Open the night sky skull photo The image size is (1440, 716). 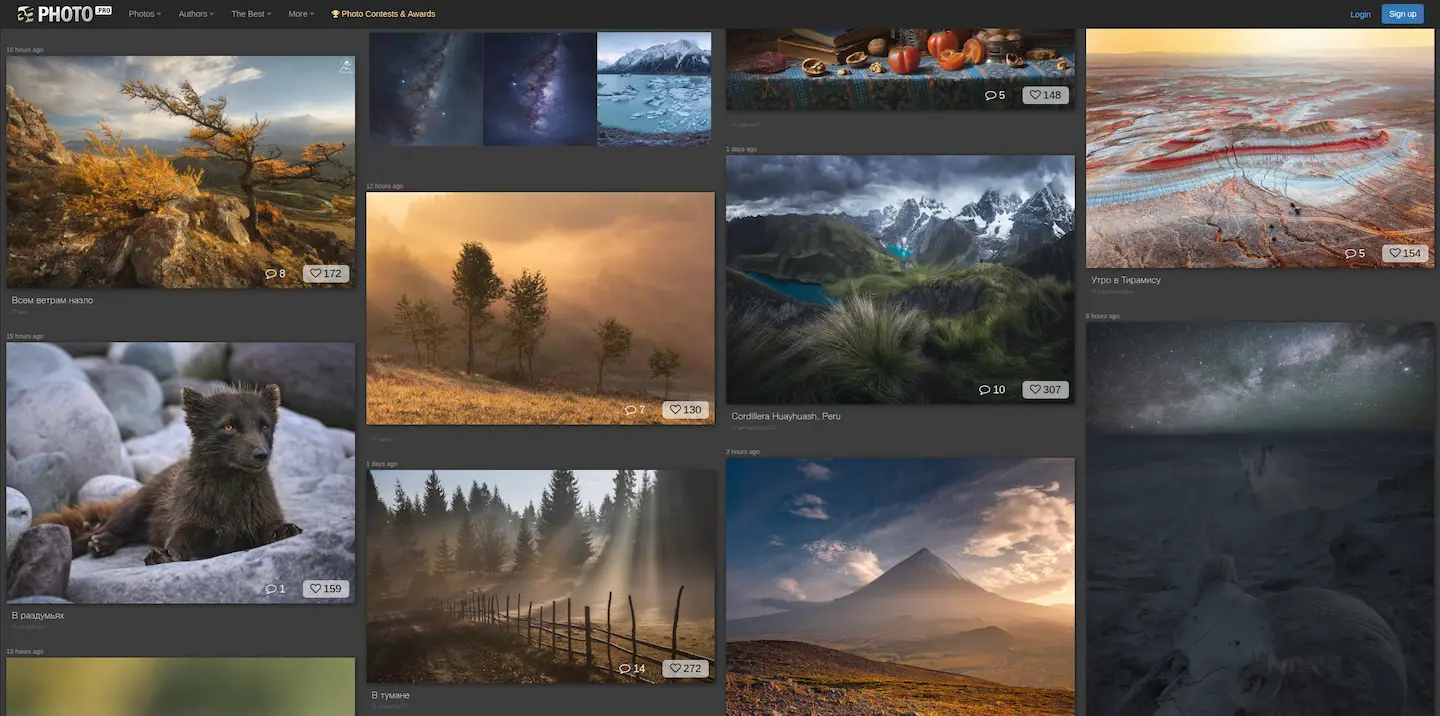[1260, 519]
